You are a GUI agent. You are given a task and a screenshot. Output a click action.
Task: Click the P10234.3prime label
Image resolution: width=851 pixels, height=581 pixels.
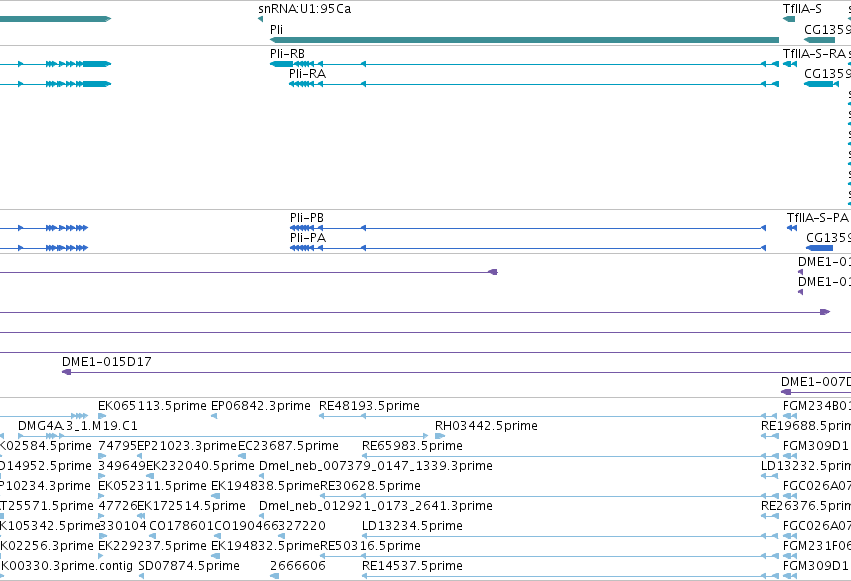[x=45, y=486]
